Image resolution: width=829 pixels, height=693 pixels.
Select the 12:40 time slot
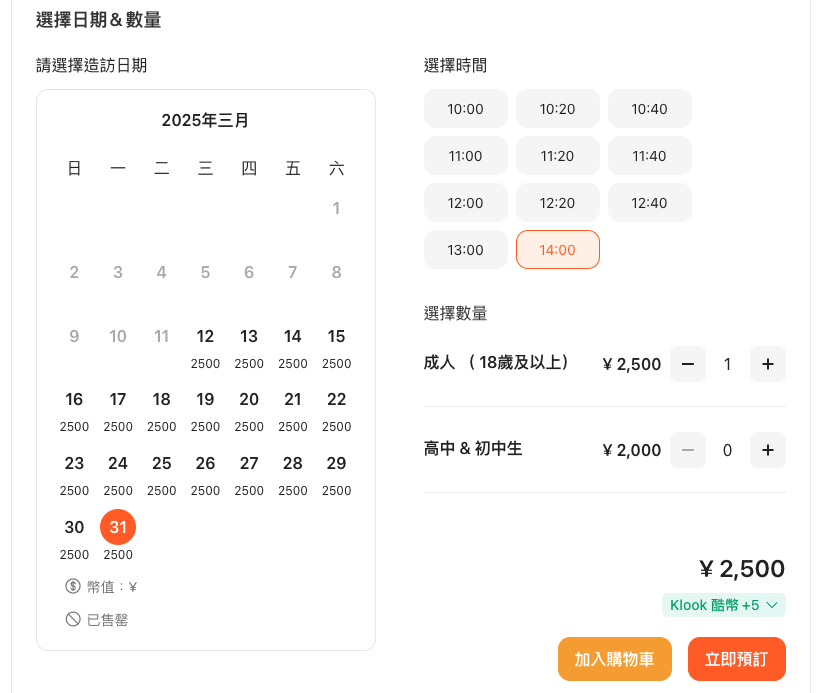coord(649,202)
